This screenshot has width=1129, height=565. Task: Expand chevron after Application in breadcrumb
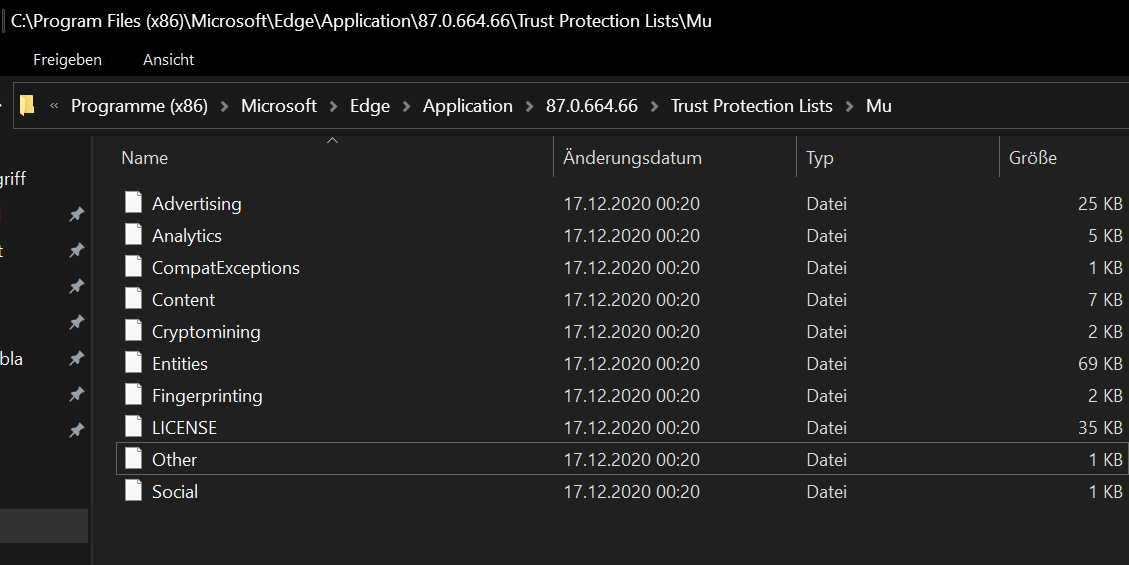(529, 106)
